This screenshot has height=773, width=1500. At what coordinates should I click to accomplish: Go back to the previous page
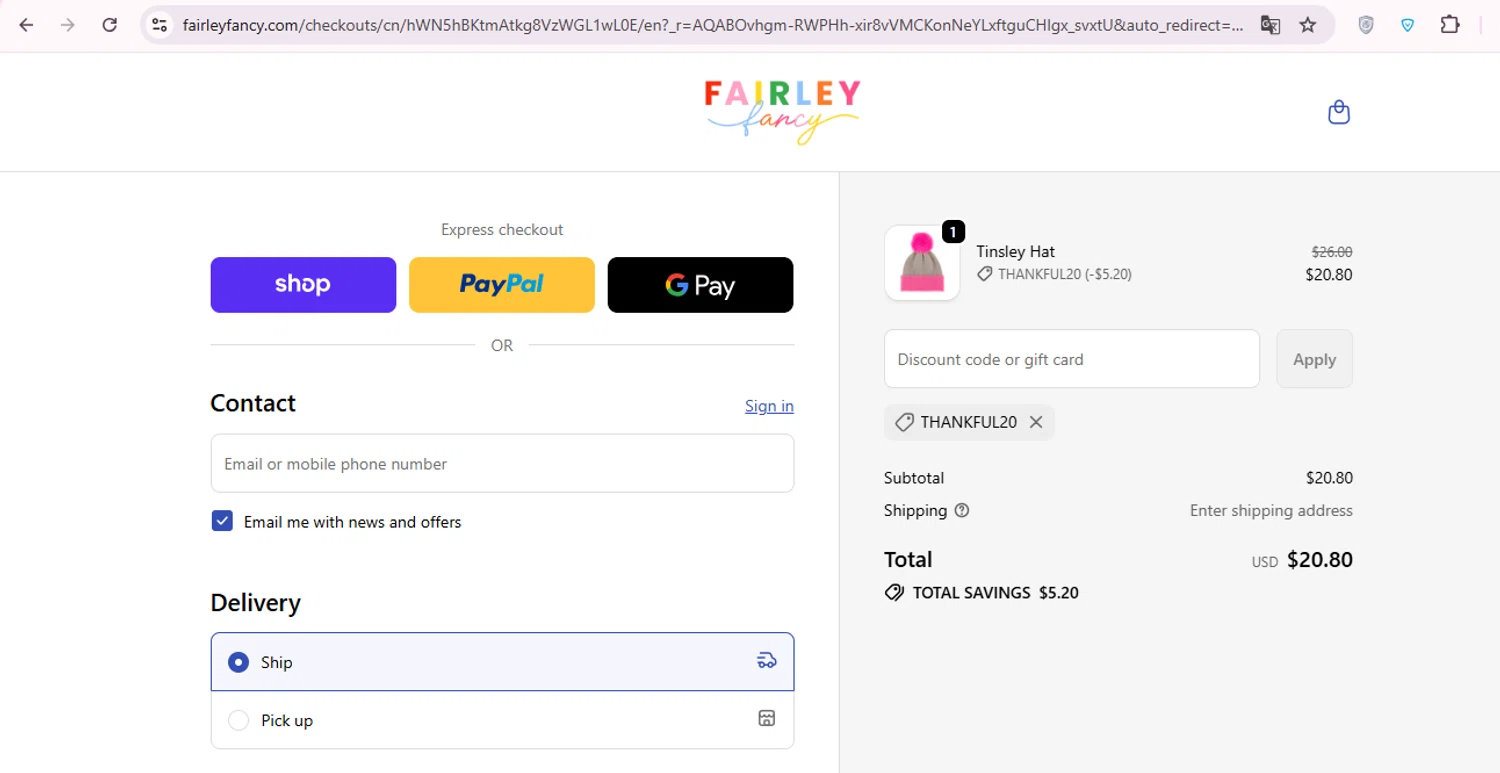pyautogui.click(x=27, y=25)
